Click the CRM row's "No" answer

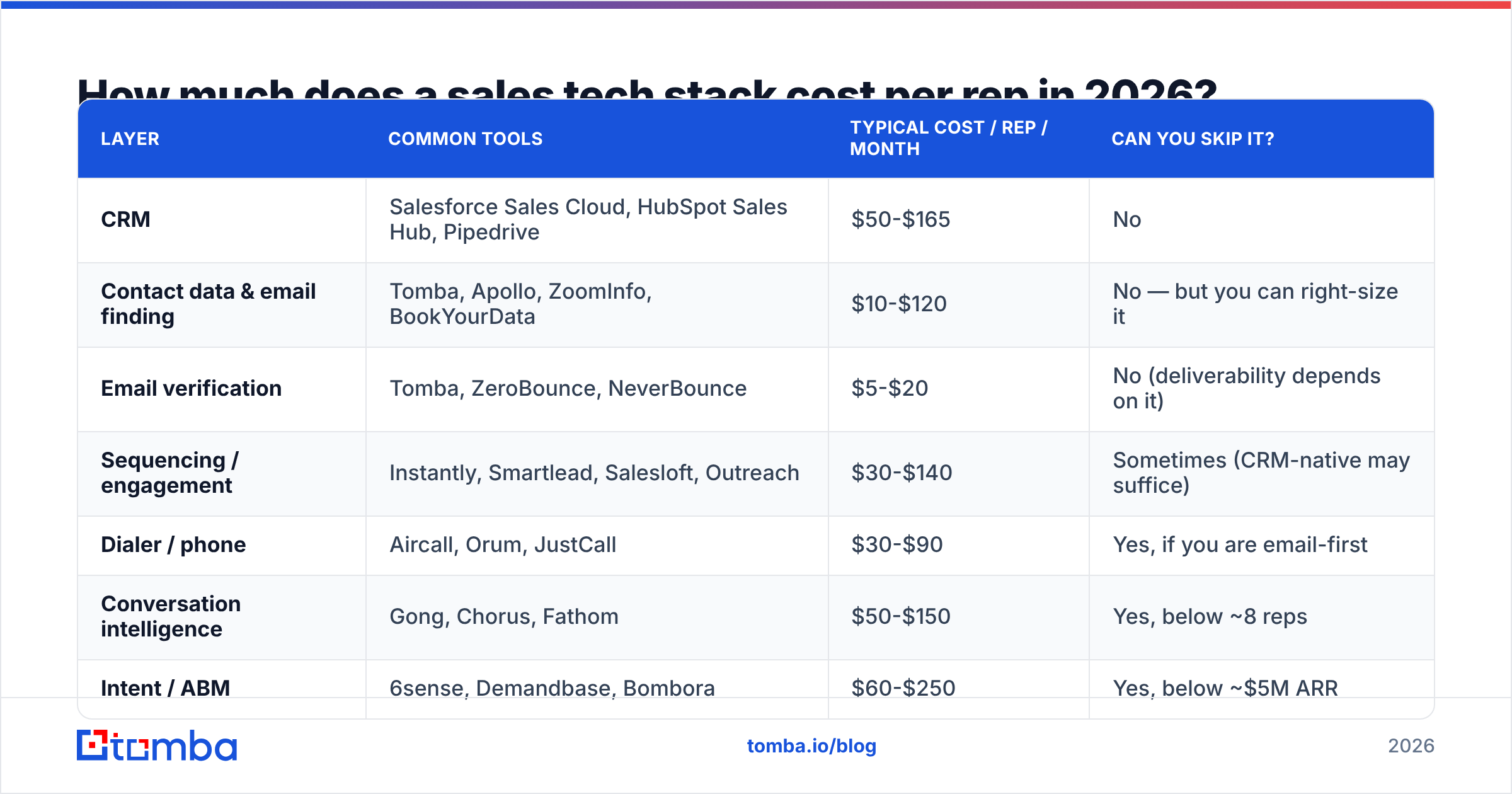click(1127, 219)
